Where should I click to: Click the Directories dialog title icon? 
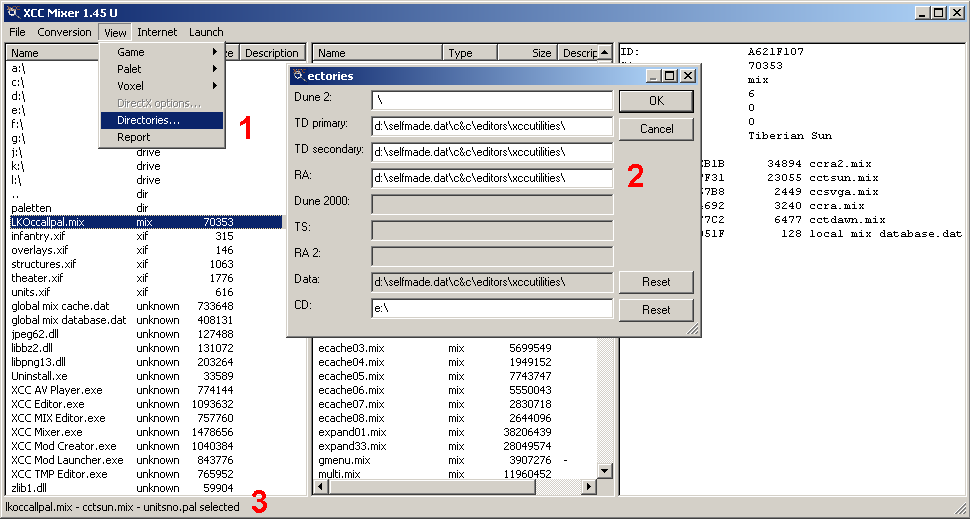tap(300, 75)
